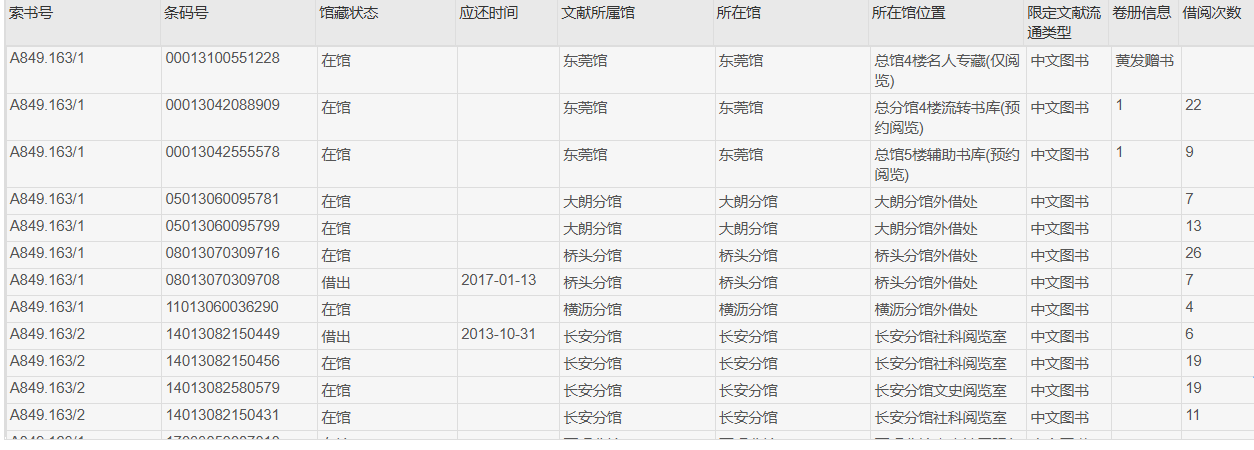Click 横沥分馆外借处 location cell
Image resolution: width=1254 pixels, height=450 pixels.
pos(947,309)
